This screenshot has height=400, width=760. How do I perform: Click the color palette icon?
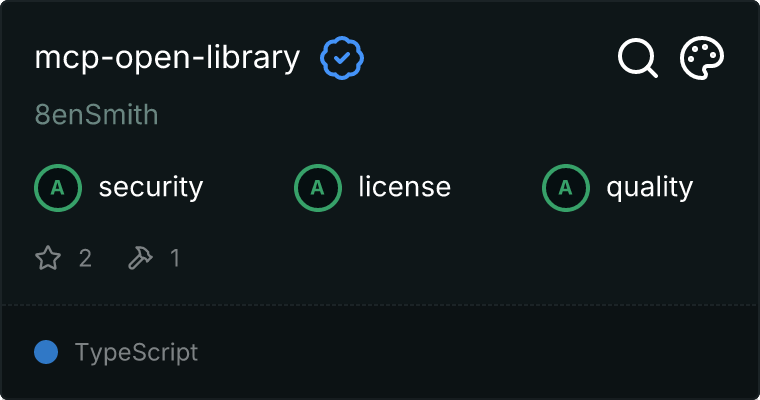[x=702, y=58]
